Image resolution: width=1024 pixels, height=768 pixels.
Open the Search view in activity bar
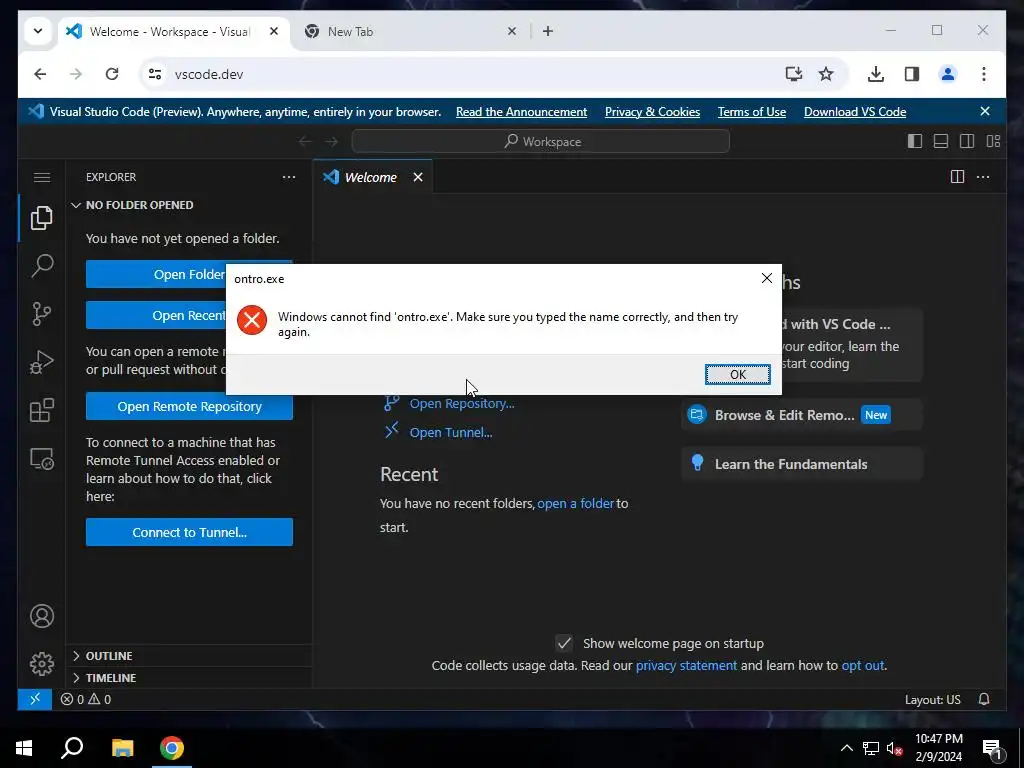pyautogui.click(x=42, y=265)
